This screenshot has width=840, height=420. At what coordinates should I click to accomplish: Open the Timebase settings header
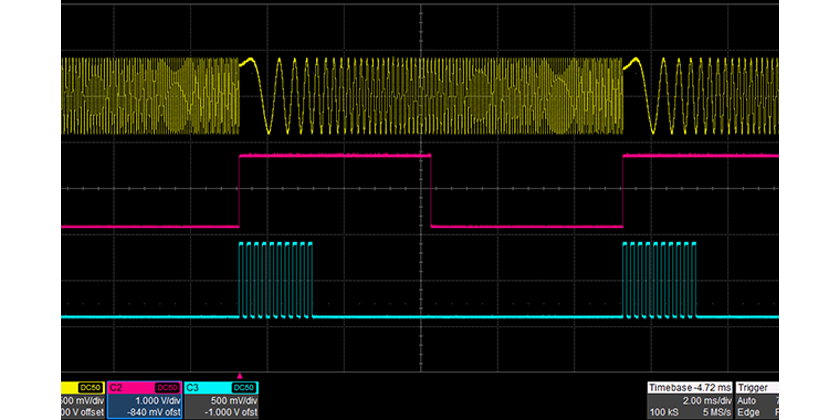692,386
